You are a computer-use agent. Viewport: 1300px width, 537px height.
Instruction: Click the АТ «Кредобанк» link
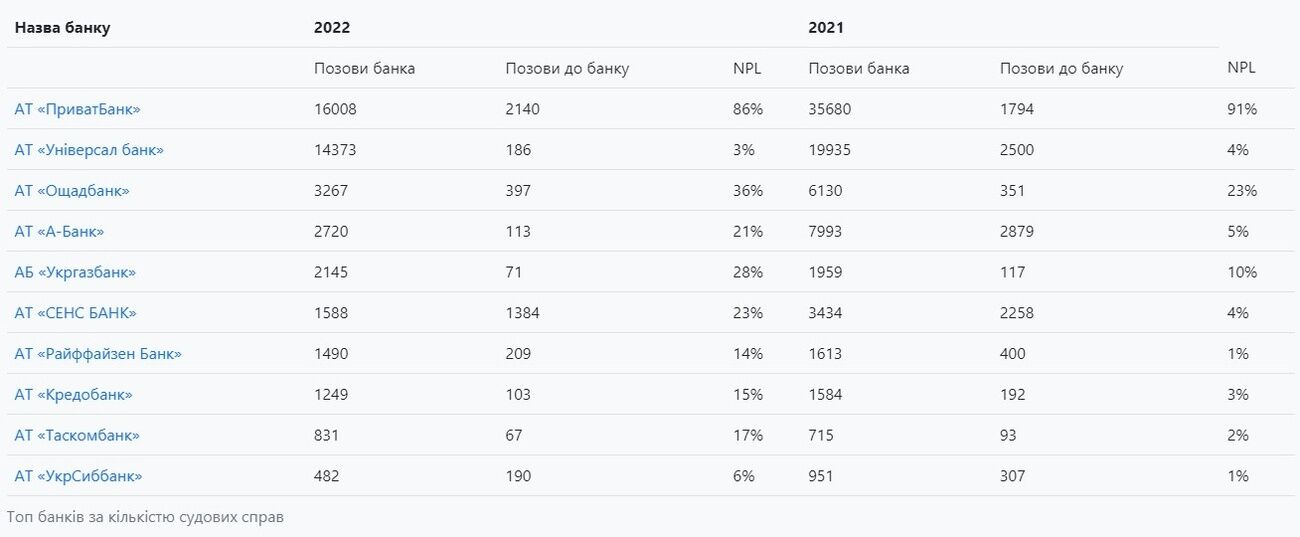click(73, 395)
